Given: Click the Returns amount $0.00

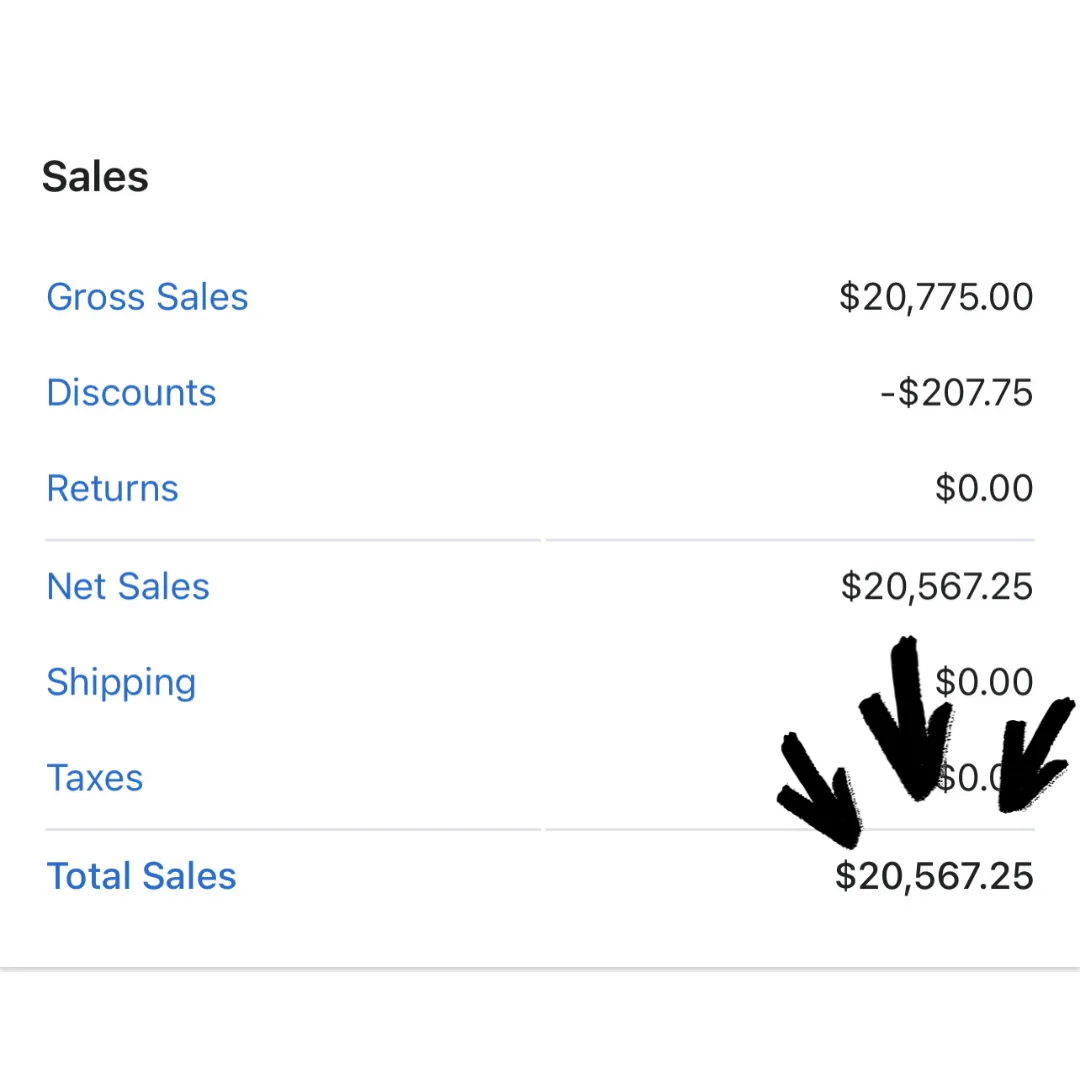Looking at the screenshot, I should pyautogui.click(x=984, y=489).
